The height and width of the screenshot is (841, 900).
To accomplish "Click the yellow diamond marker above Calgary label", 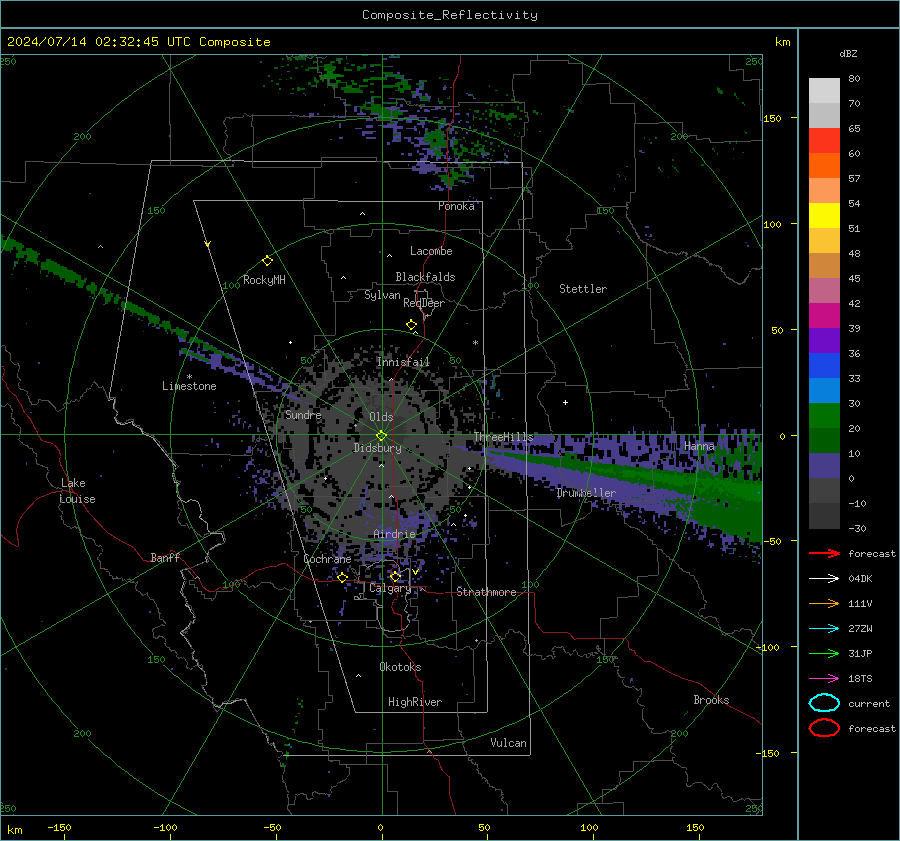I will click(395, 576).
